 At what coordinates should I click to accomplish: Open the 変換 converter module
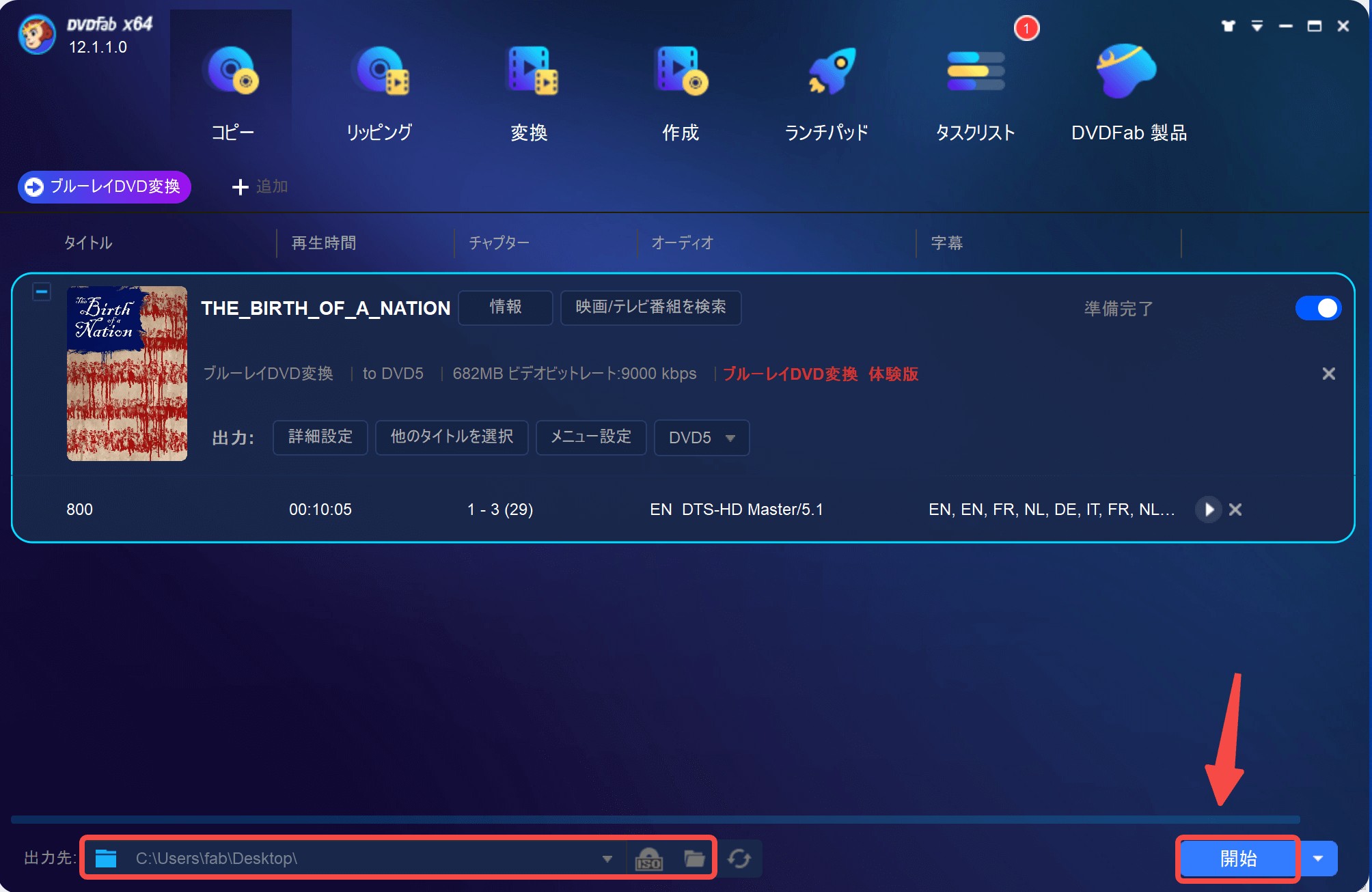(530, 93)
